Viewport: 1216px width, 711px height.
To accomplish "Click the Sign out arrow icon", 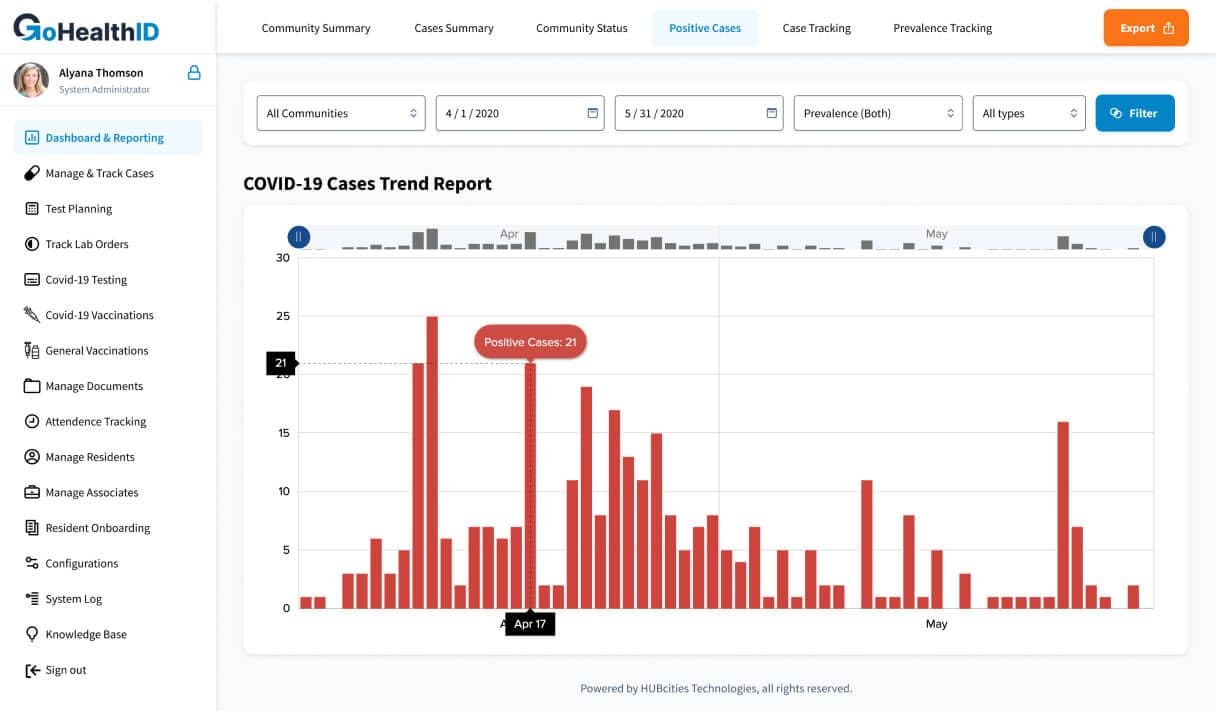I will point(31,670).
